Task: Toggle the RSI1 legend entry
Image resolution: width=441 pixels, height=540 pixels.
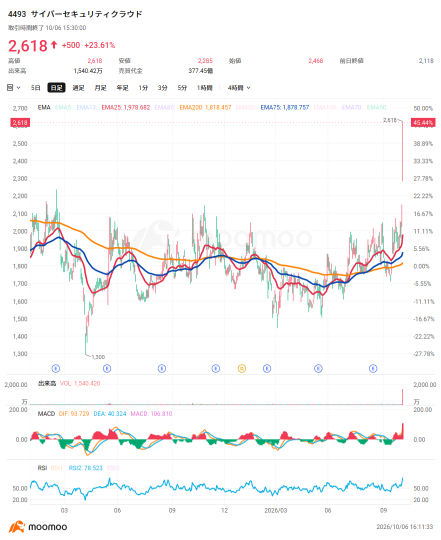Action: (x=57, y=468)
